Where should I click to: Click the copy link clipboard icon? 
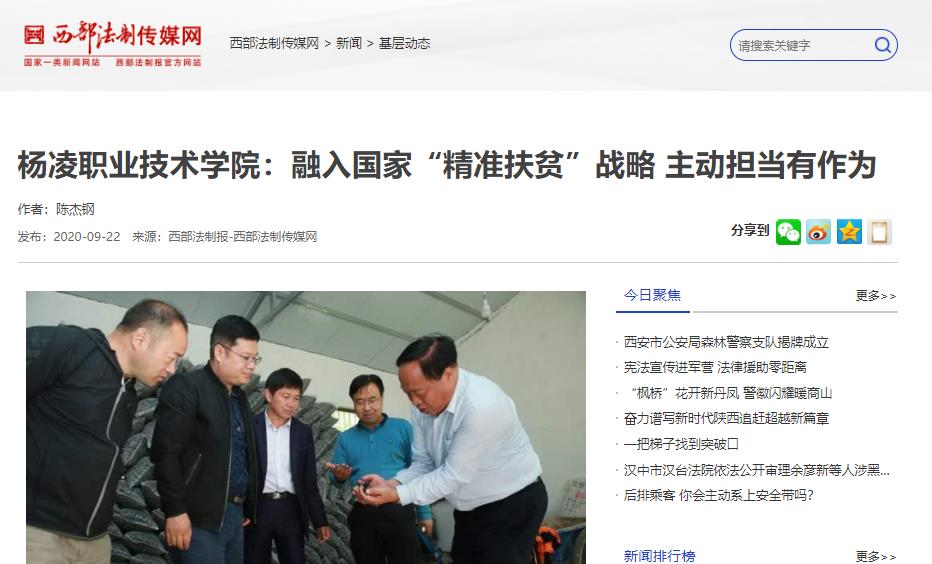click(880, 232)
